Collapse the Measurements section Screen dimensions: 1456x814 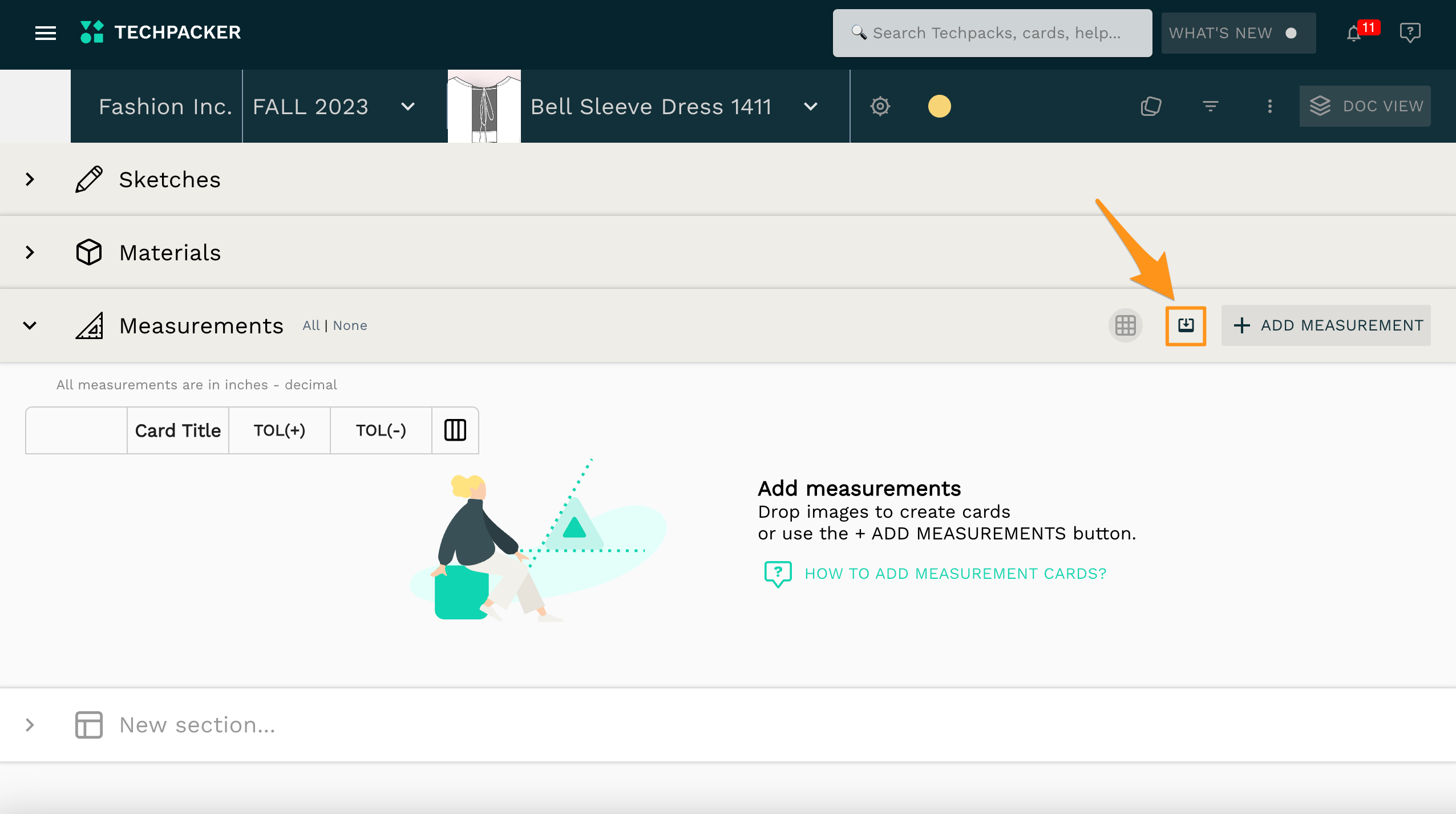coord(30,325)
